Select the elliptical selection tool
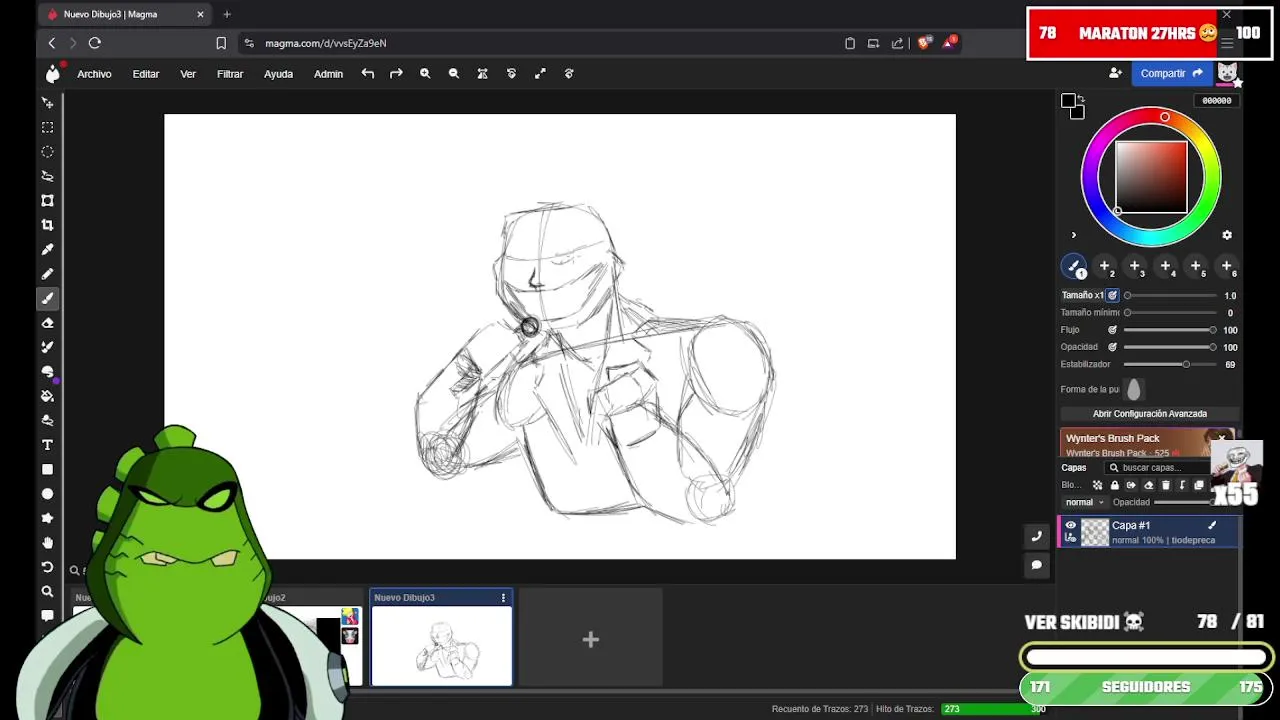Screen dimensions: 1280x720 coord(47,152)
